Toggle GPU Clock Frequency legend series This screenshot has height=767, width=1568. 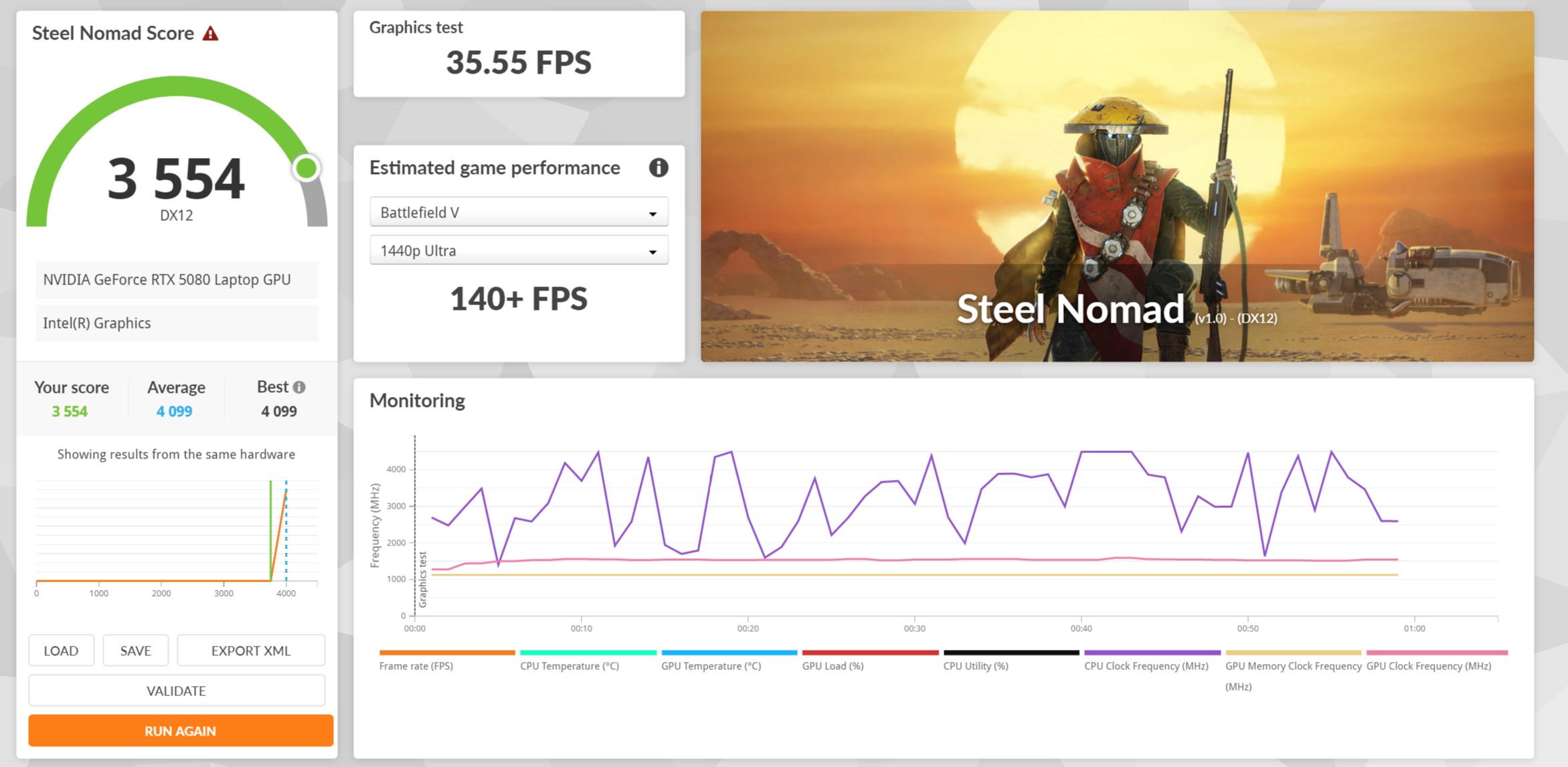[x=1428, y=666]
